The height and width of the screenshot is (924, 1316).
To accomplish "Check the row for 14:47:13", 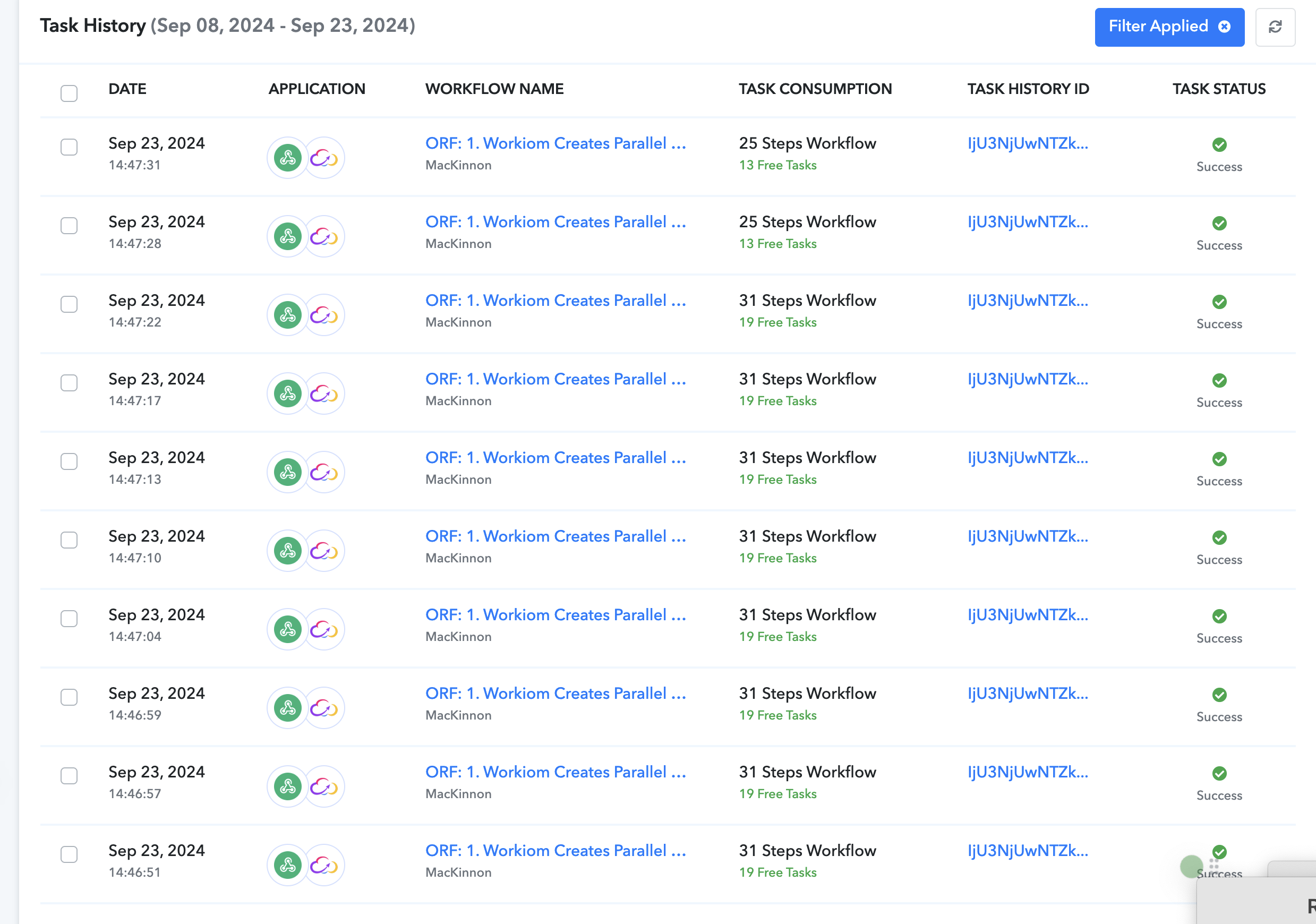I will [x=70, y=461].
